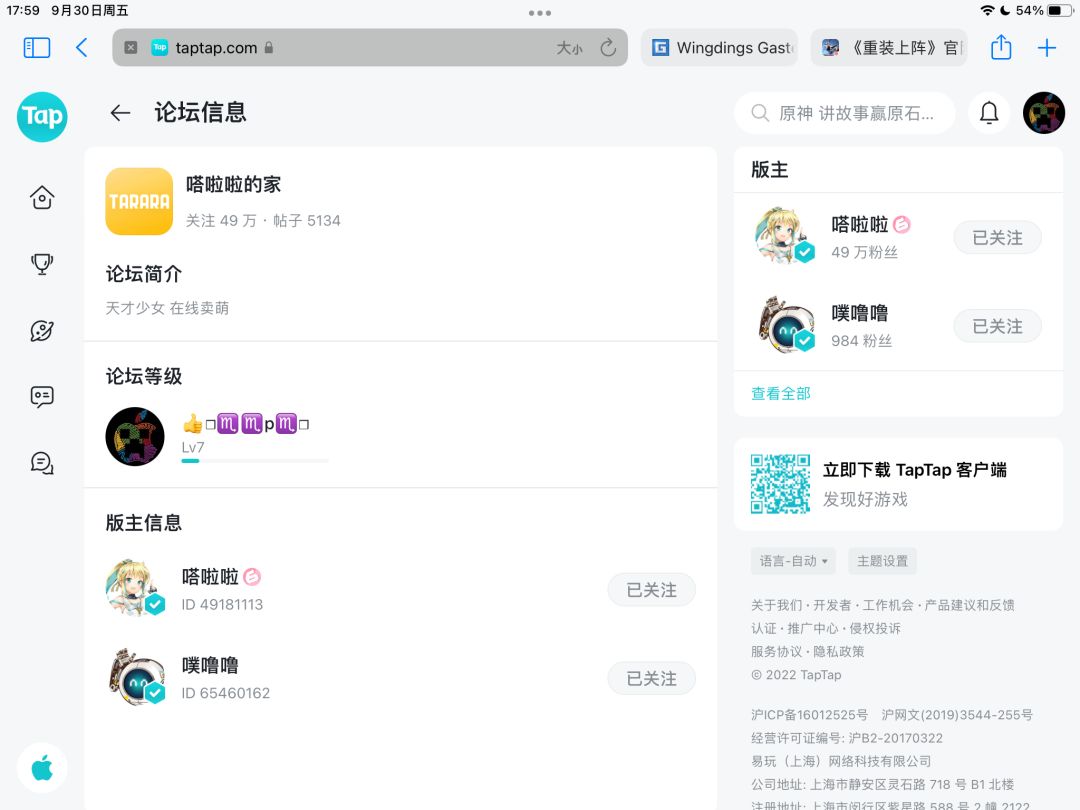This screenshot has width=1080, height=810.
Task: Click the pink badge beside 嗒啦啦 in 版主信息
Action: (252, 577)
